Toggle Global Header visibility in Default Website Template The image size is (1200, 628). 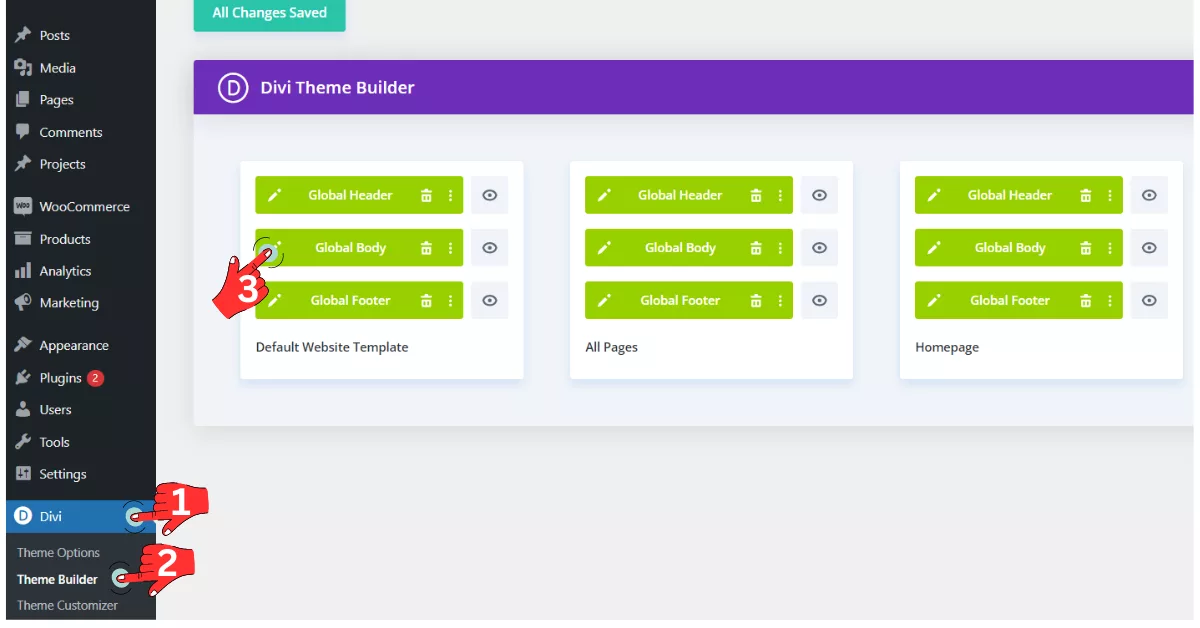click(489, 195)
